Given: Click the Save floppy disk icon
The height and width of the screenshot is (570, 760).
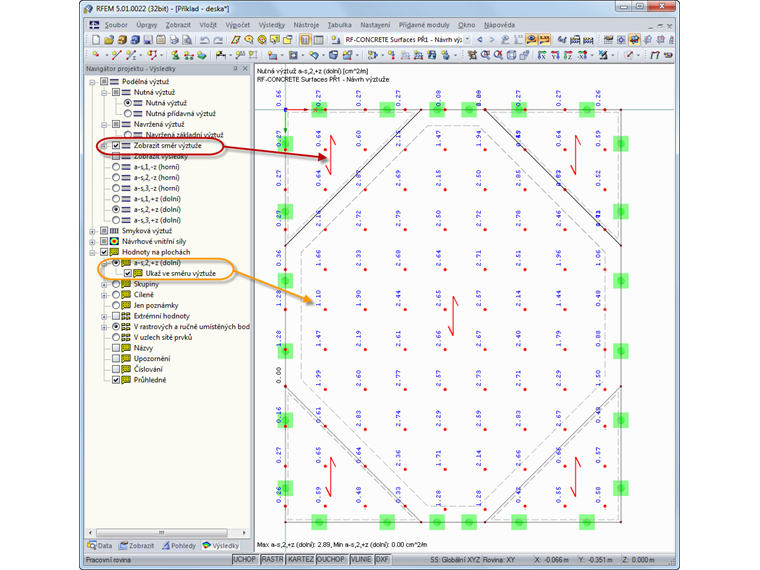Looking at the screenshot, I should point(148,40).
